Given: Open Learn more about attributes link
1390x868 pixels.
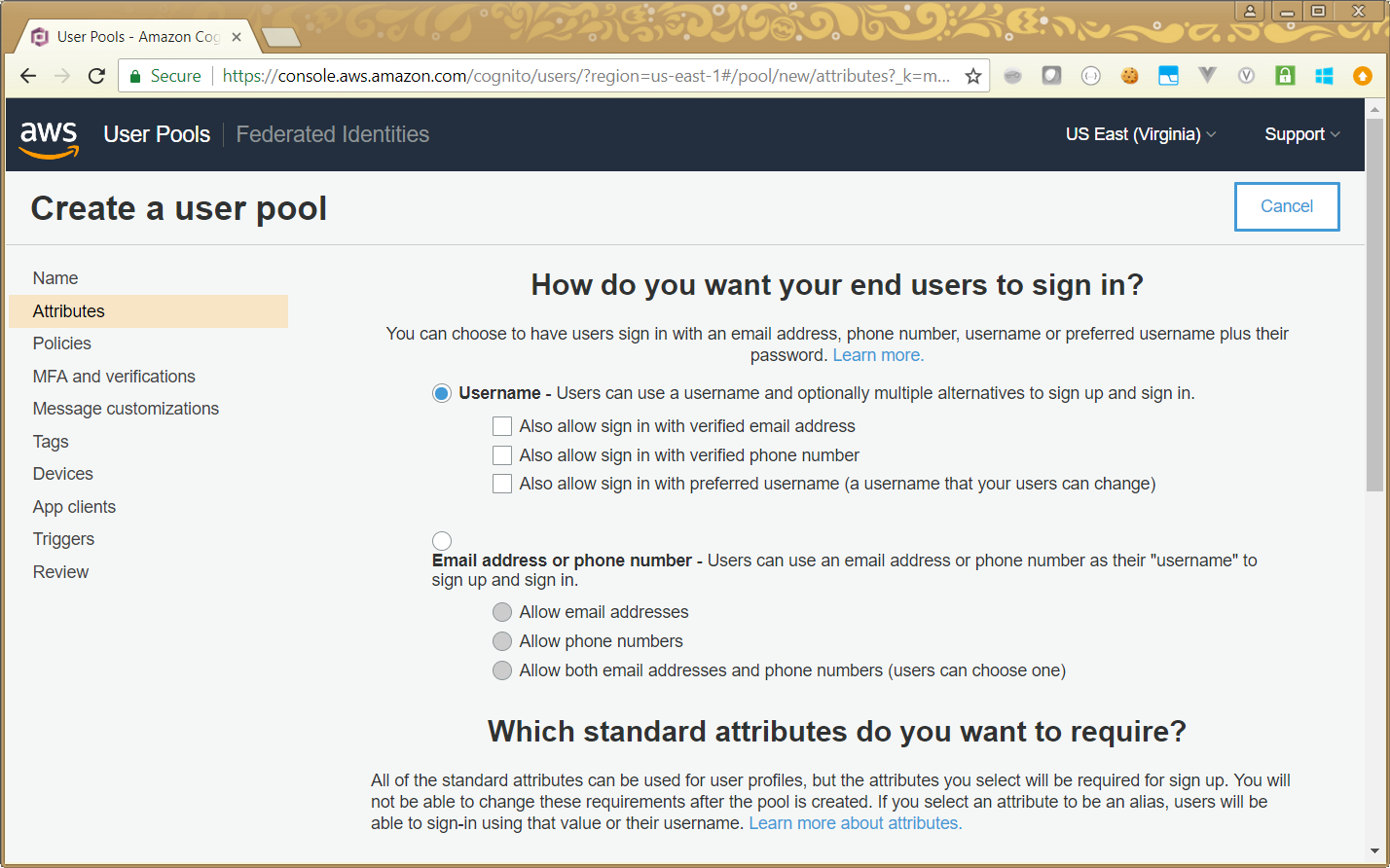Looking at the screenshot, I should [855, 823].
